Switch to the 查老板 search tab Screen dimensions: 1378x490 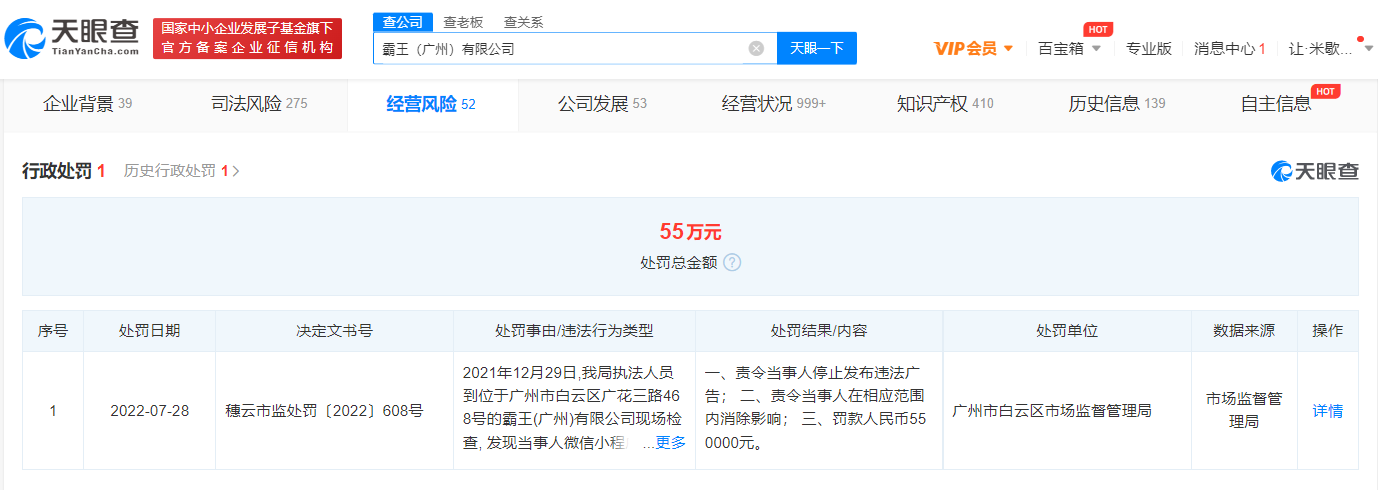pyautogui.click(x=463, y=22)
